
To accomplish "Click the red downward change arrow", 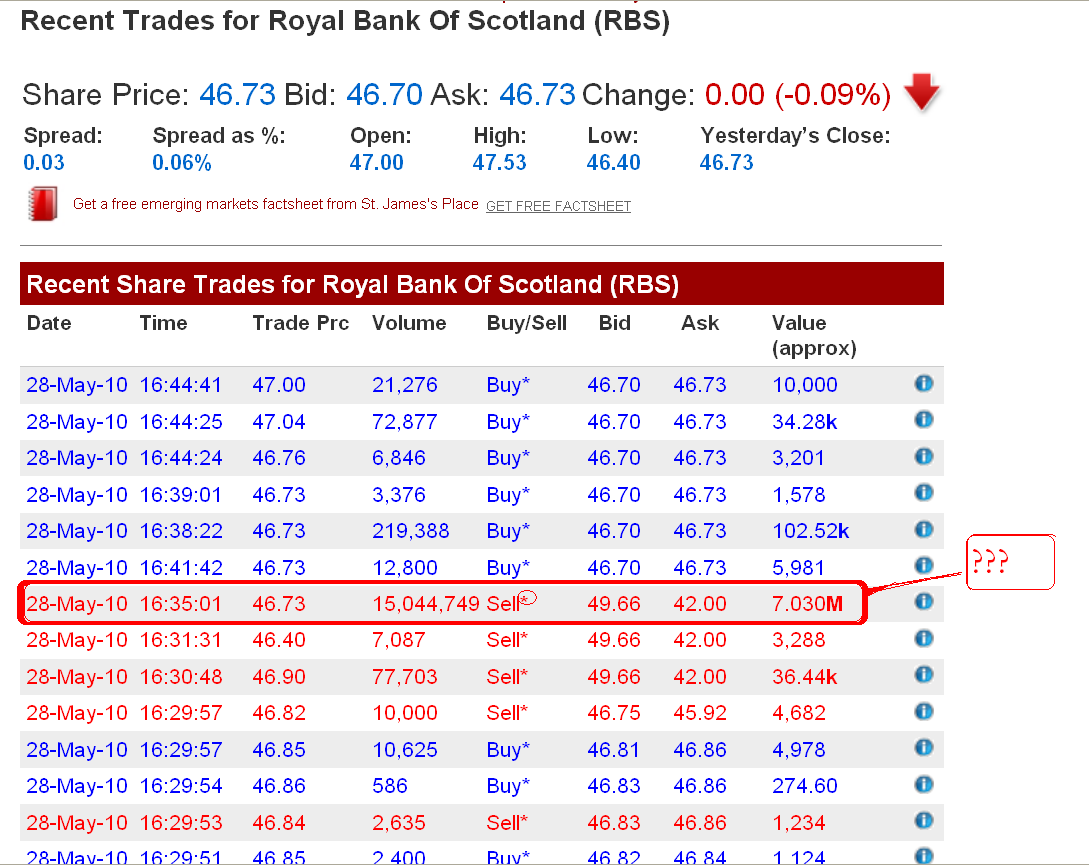I will click(x=920, y=94).
